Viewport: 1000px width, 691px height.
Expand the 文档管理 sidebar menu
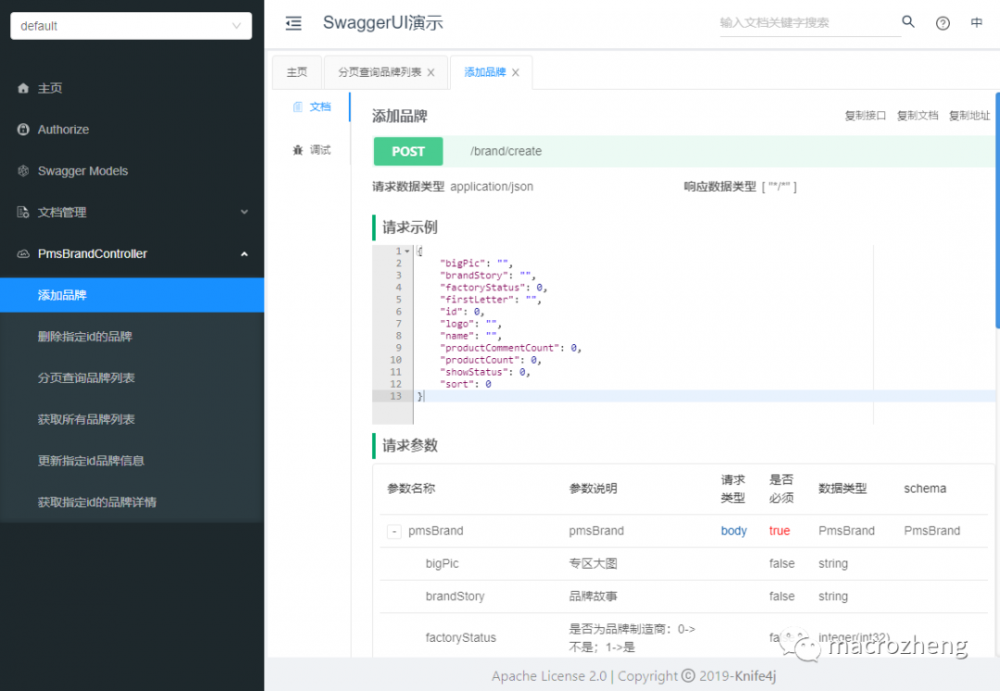[245, 212]
